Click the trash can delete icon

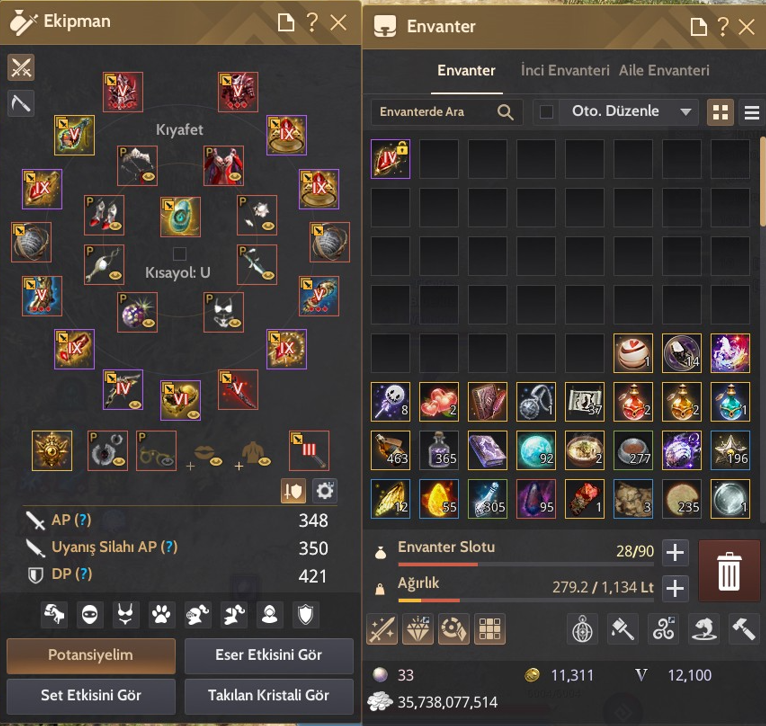(728, 571)
